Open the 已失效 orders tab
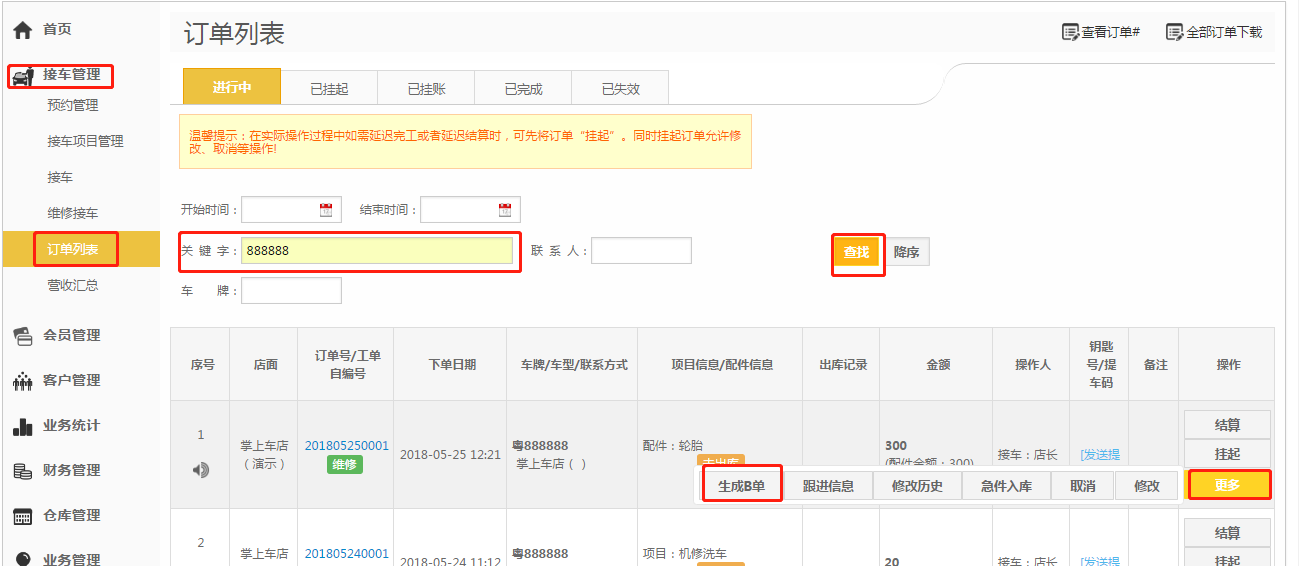Screen dimensions: 1299x566 pyautogui.click(x=620, y=89)
